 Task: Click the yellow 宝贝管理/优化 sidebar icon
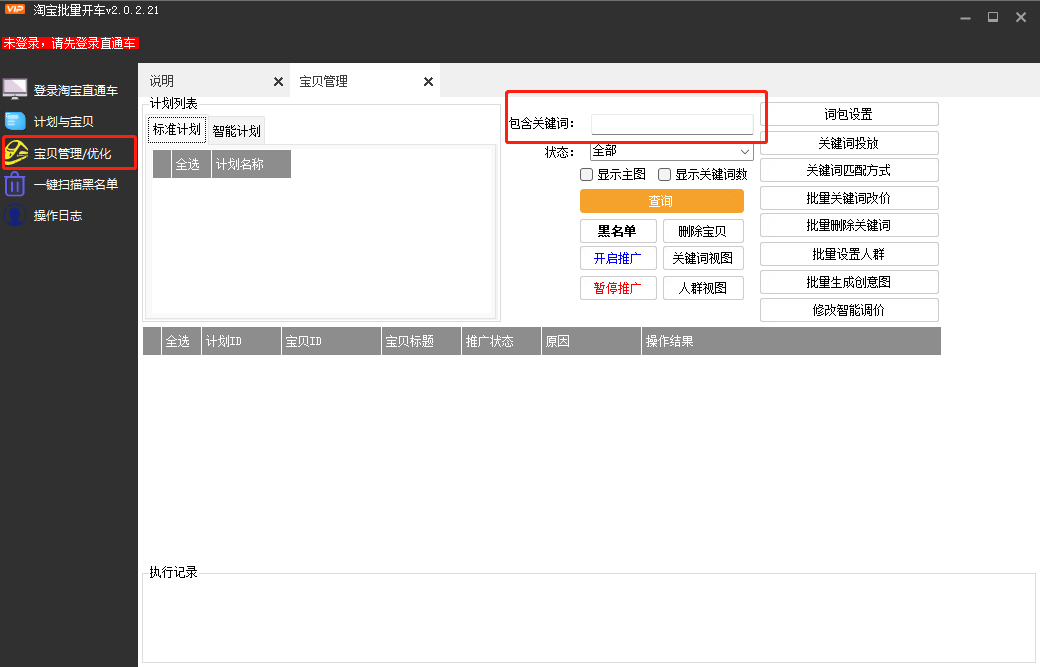tap(16, 152)
